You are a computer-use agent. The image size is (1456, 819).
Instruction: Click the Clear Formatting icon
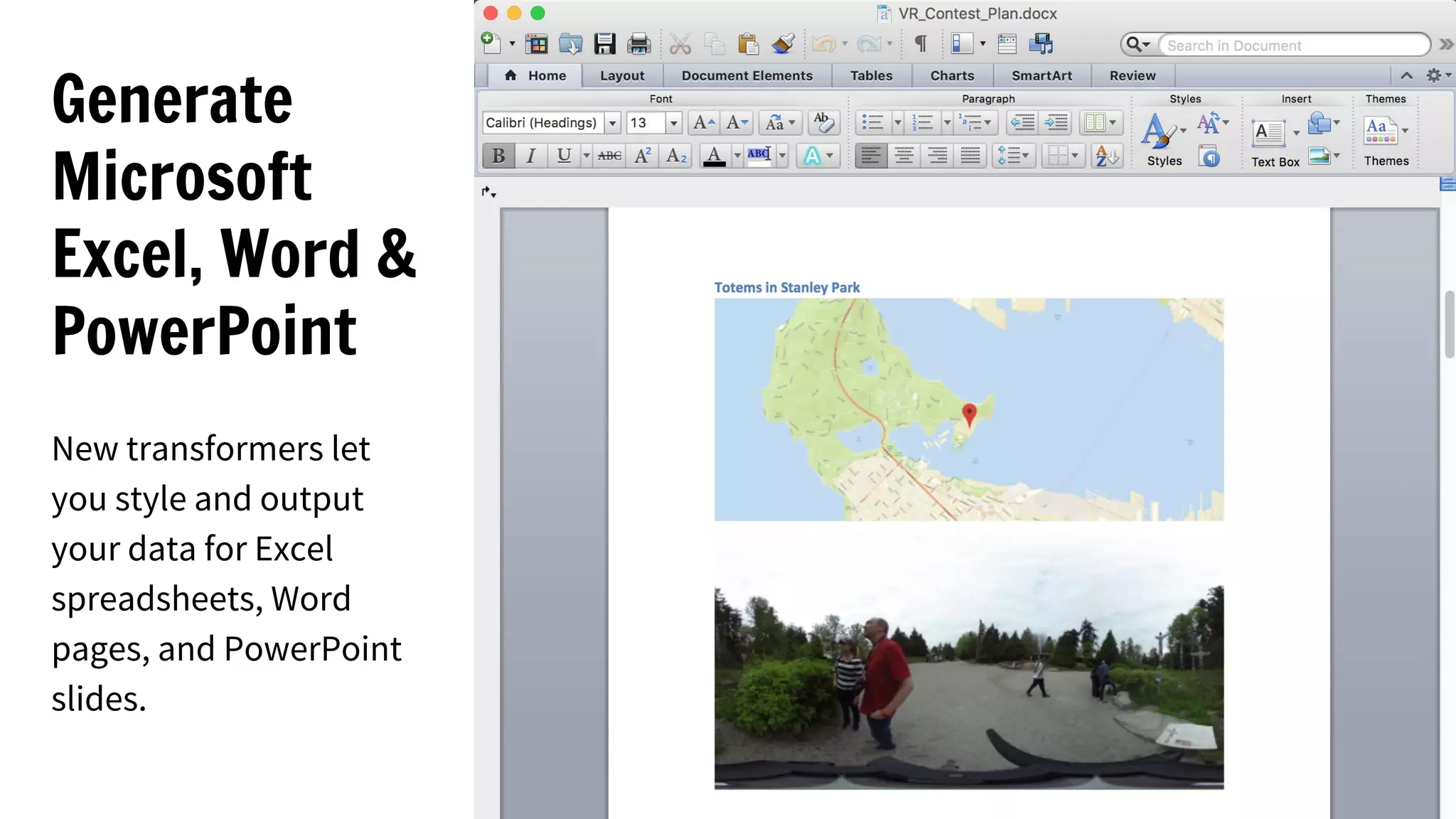click(824, 122)
